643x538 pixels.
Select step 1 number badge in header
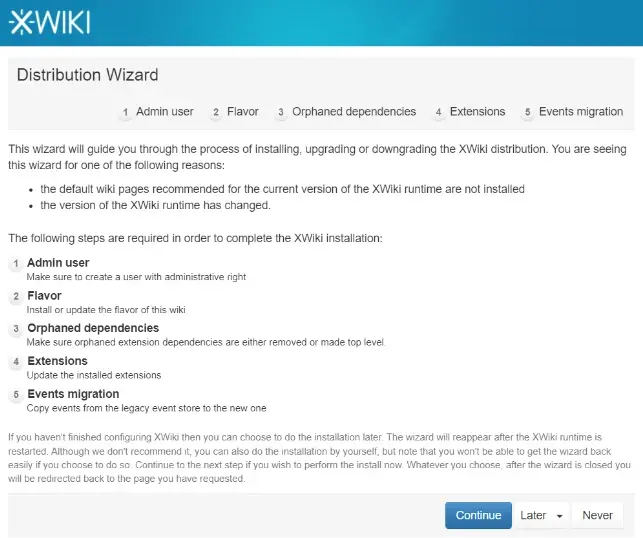(125, 112)
